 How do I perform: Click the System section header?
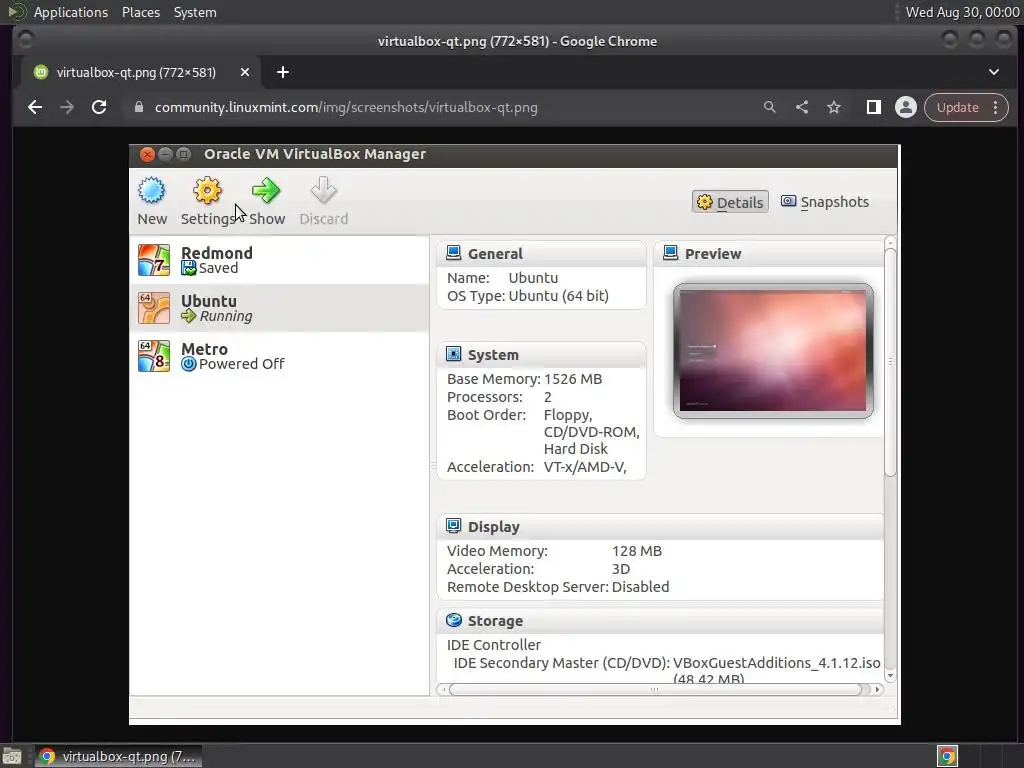coord(541,354)
